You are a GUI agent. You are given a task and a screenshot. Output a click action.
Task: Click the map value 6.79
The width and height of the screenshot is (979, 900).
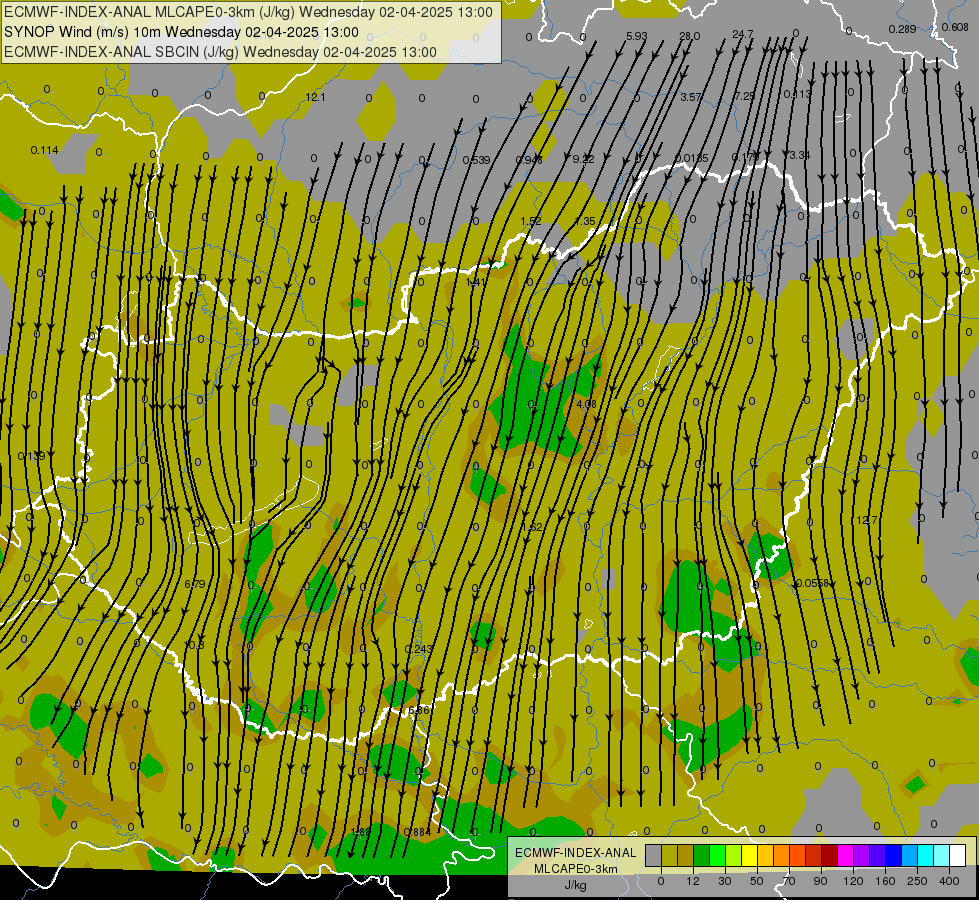(194, 584)
